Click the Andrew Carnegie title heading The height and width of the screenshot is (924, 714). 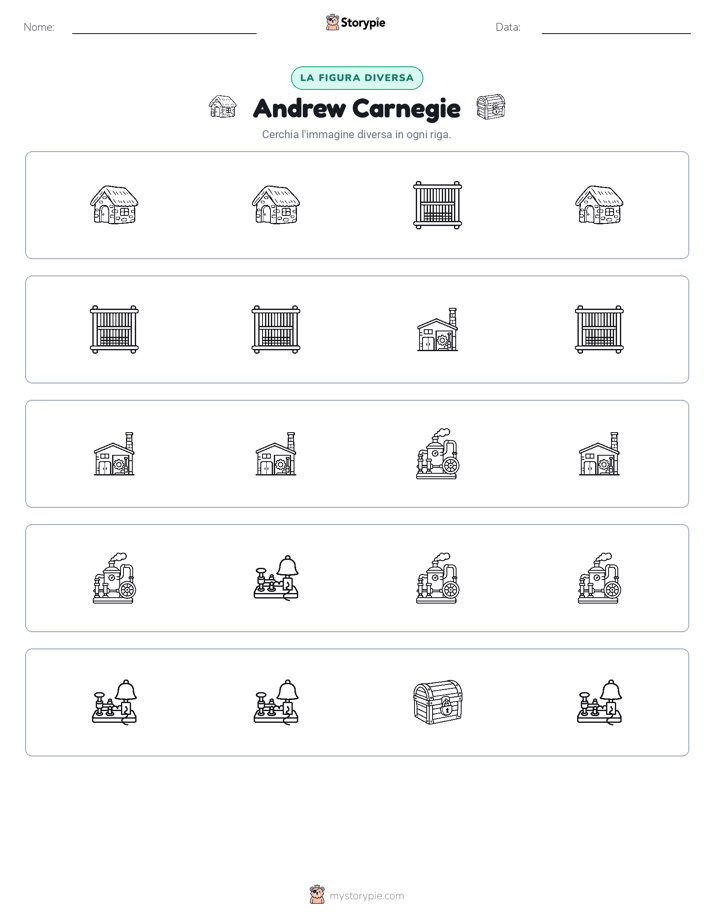click(357, 108)
